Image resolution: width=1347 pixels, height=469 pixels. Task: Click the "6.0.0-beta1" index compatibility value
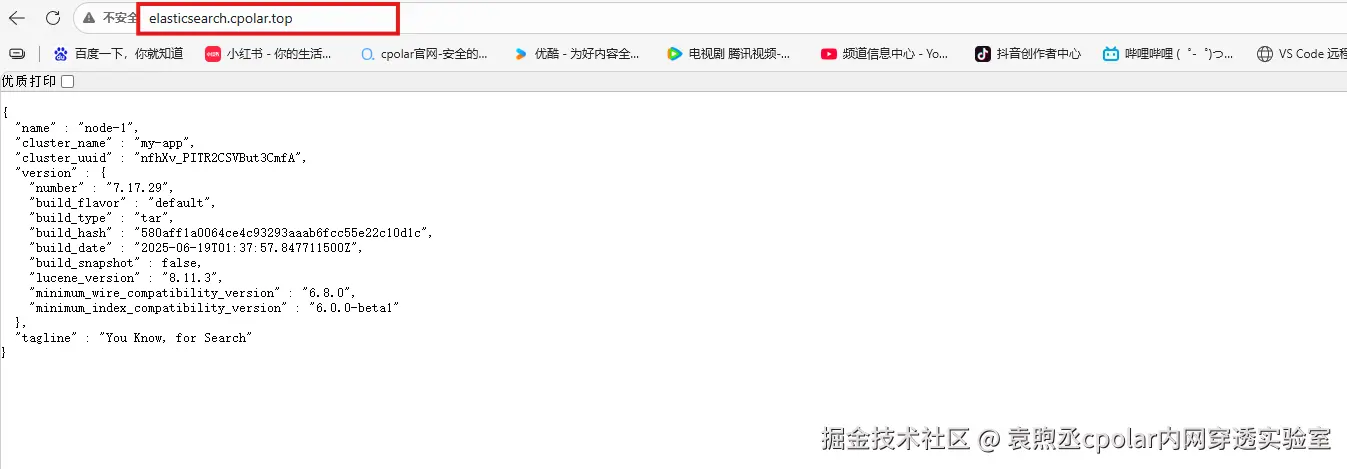click(x=354, y=308)
